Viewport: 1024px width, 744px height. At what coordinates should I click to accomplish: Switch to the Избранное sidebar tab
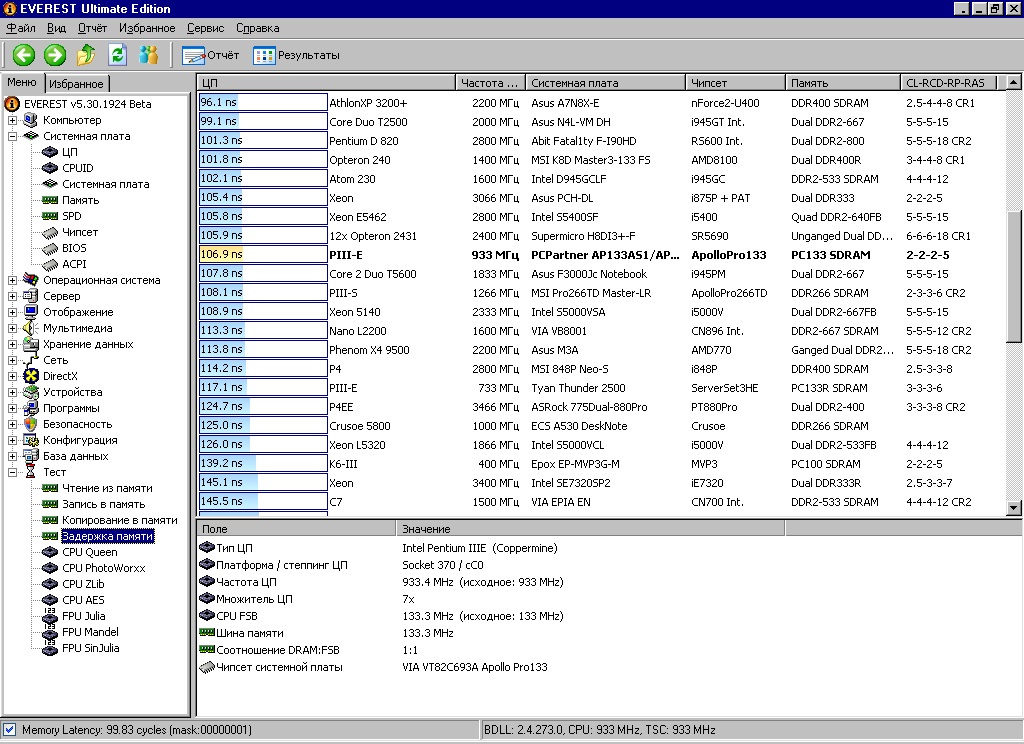pyautogui.click(x=76, y=84)
